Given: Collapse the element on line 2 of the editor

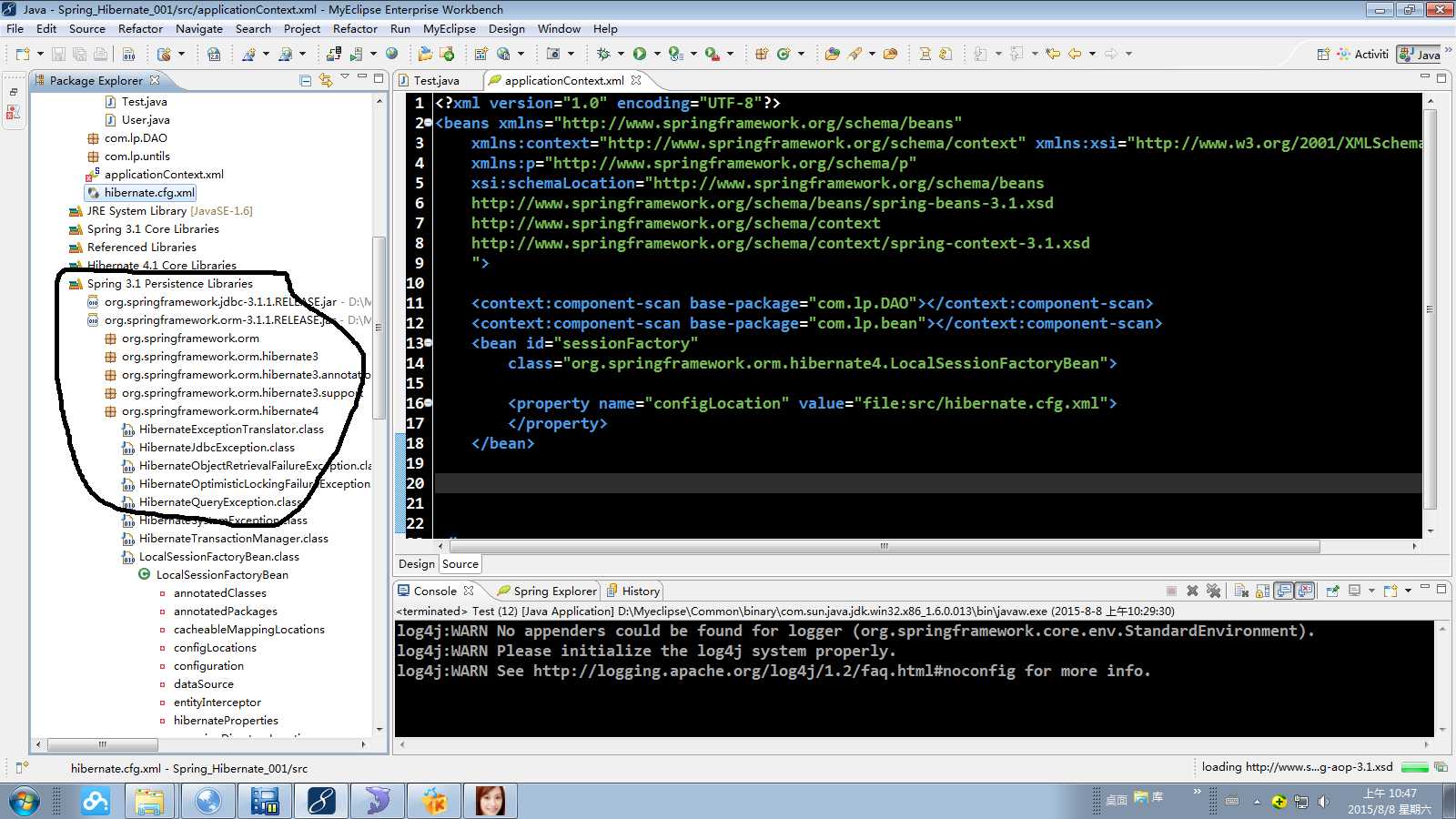Looking at the screenshot, I should click(x=429, y=123).
